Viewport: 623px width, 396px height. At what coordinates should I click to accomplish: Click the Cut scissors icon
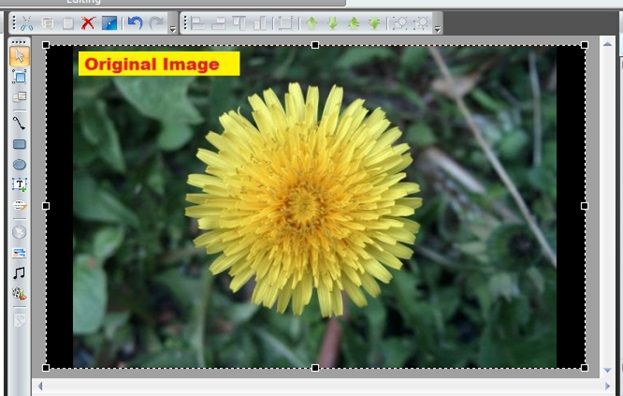pyautogui.click(x=26, y=23)
